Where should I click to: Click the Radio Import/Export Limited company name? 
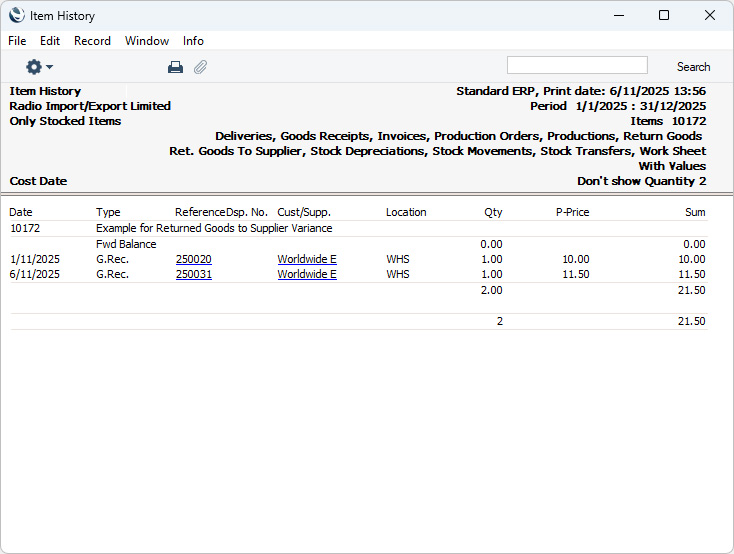[x=90, y=106]
